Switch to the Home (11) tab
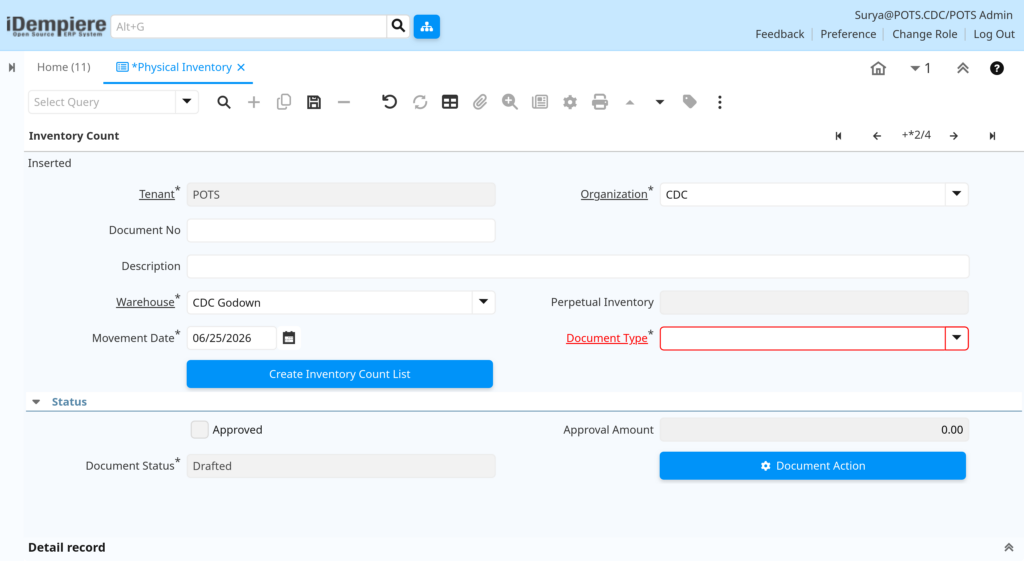This screenshot has height=561, width=1024. click(x=63, y=67)
